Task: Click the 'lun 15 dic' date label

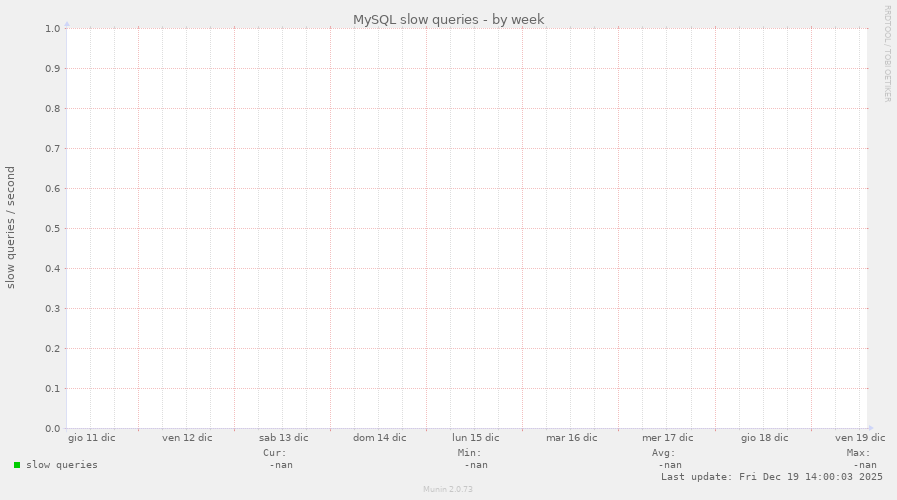Action: 475,438
